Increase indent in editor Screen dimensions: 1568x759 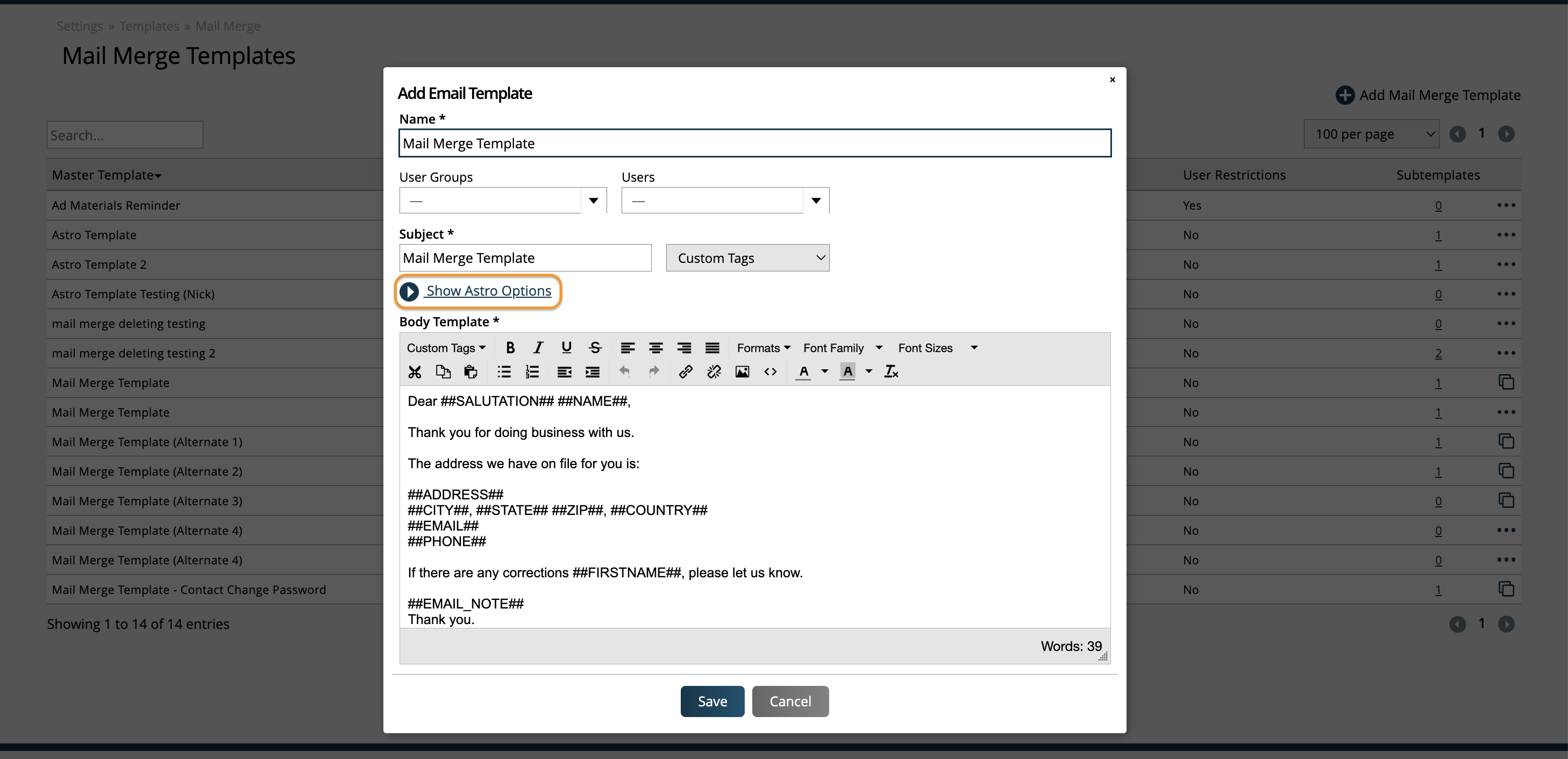tap(592, 371)
